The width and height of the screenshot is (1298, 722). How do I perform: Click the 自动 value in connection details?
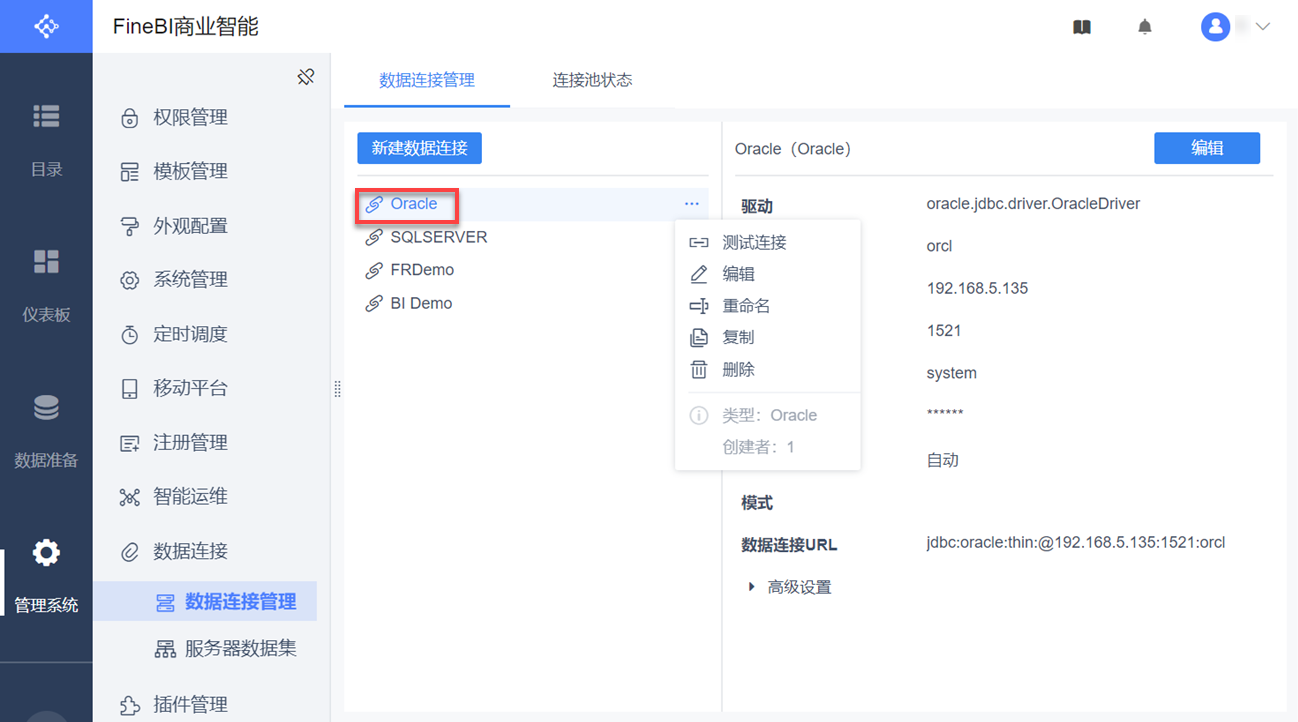[942, 460]
